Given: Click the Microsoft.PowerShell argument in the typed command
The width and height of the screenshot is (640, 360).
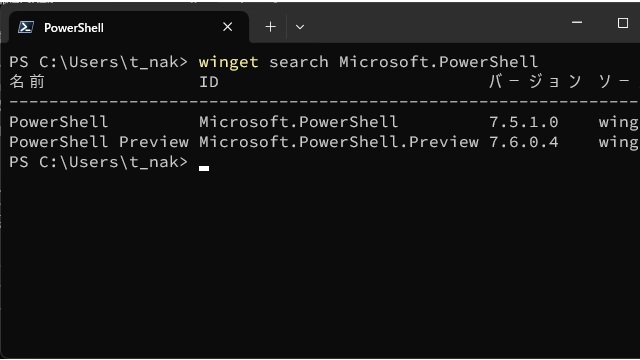Looking at the screenshot, I should point(438,62).
